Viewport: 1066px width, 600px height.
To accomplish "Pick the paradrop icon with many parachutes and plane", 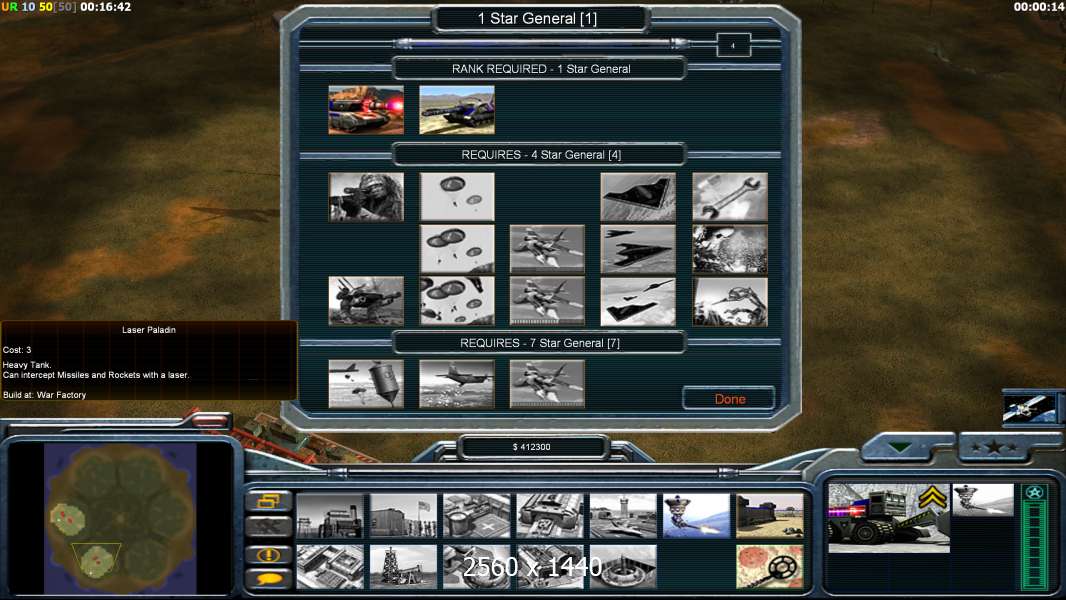I will click(x=457, y=301).
